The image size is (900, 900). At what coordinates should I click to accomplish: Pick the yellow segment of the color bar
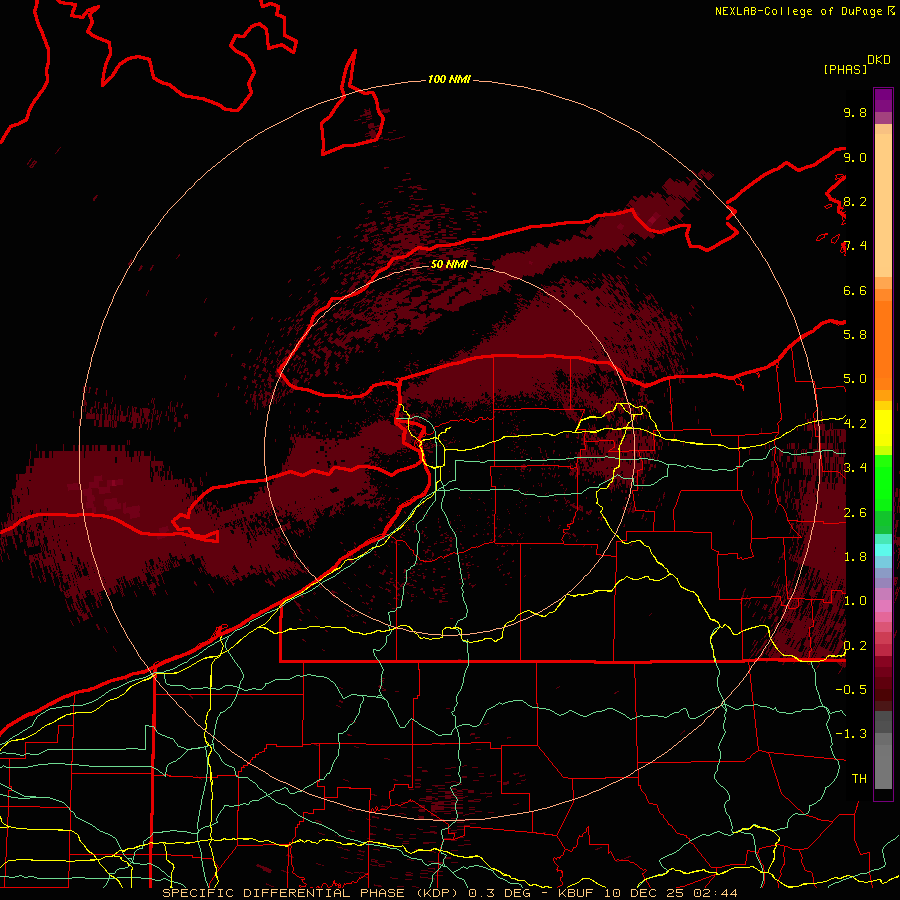click(883, 428)
